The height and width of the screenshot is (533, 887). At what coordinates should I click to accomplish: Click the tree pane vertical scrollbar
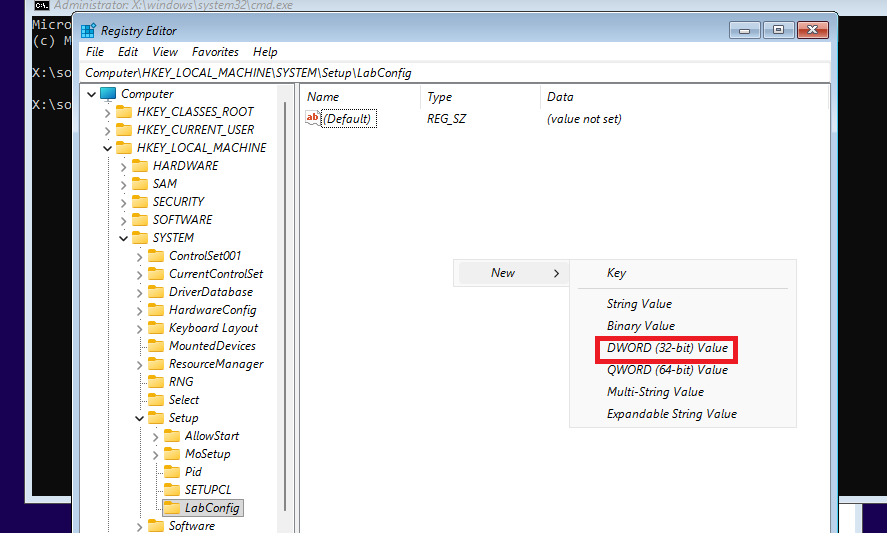point(286,300)
